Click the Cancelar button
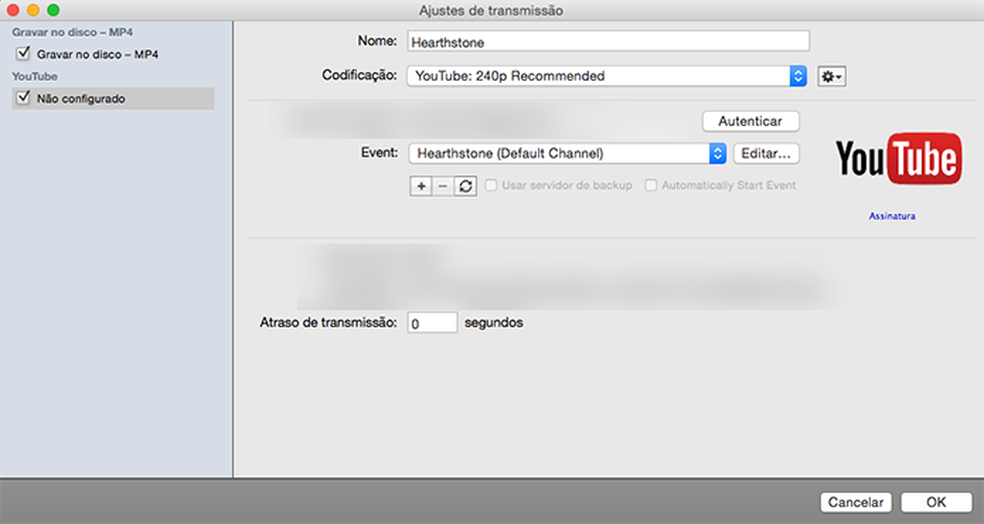Screen dimensions: 984x524 [855, 502]
